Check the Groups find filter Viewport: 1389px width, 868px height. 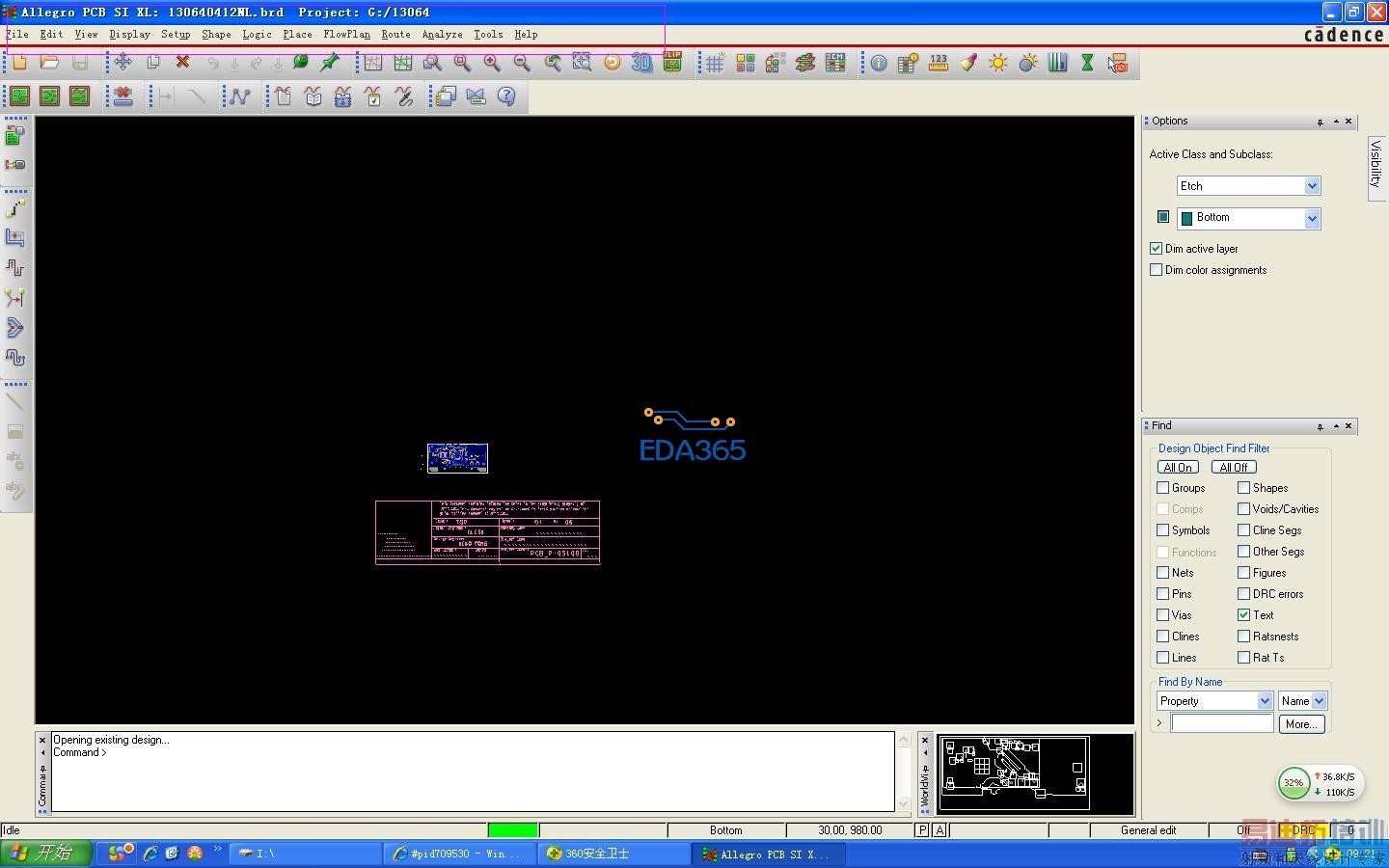[1163, 488]
